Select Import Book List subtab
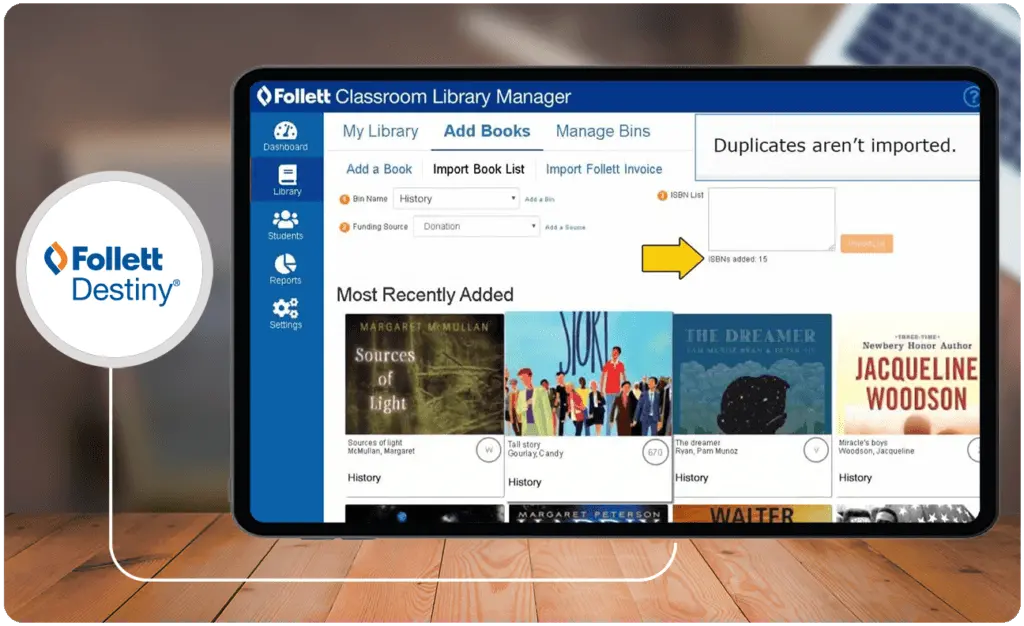The width and height of the screenshot is (1024, 626). coord(479,169)
